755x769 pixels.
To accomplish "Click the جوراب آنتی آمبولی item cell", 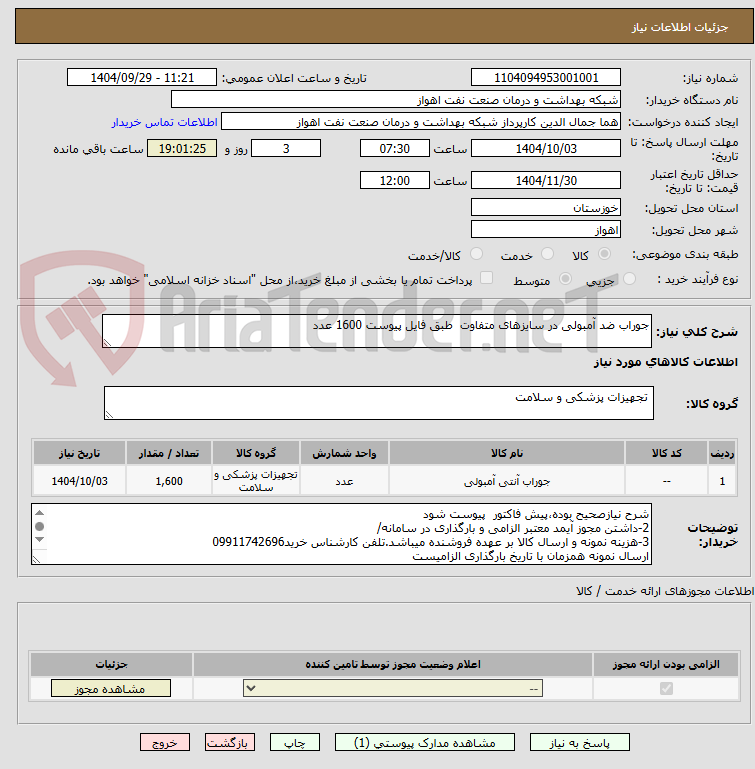I will [x=507, y=481].
